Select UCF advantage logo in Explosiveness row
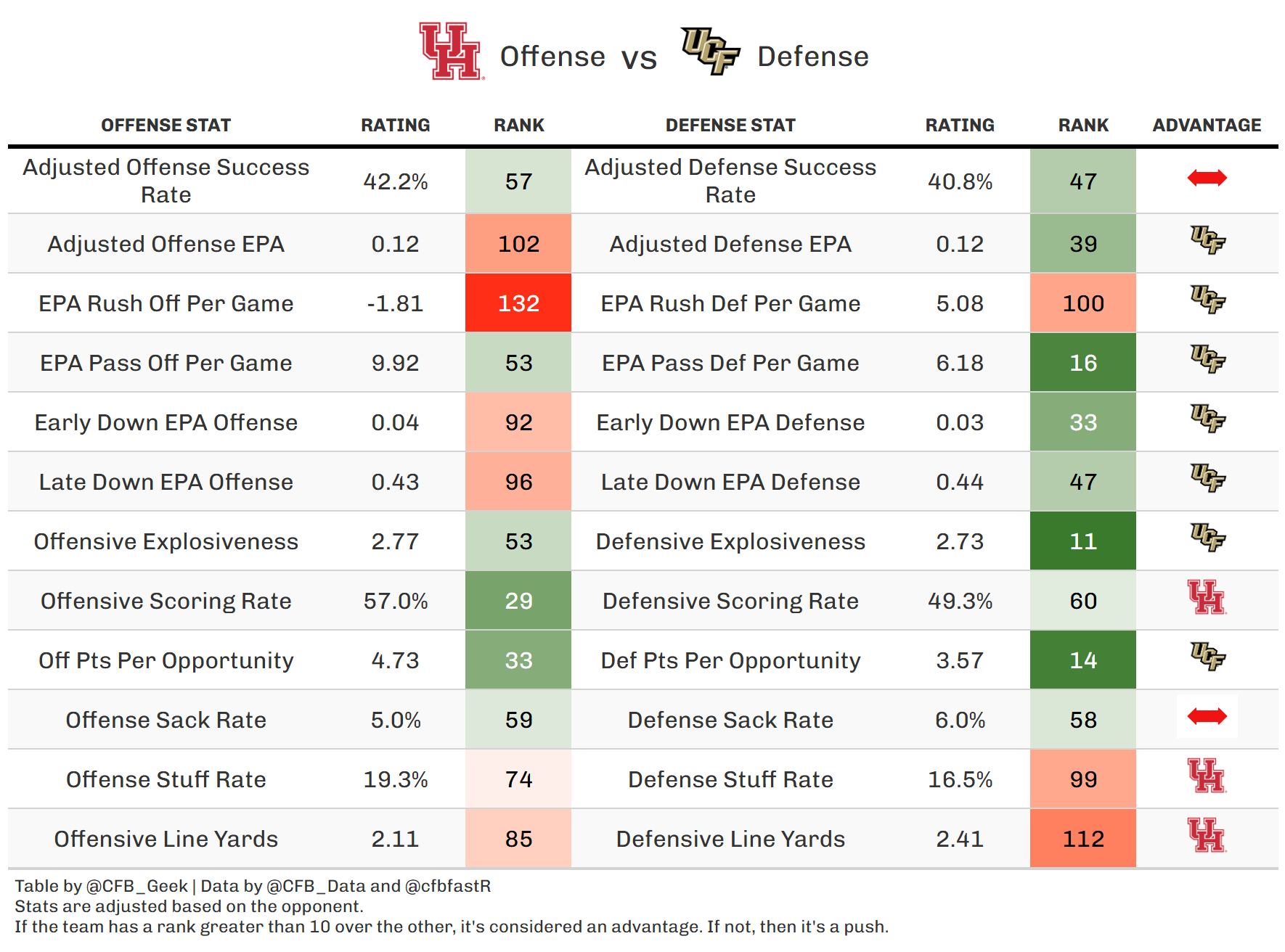 pyautogui.click(x=1207, y=538)
